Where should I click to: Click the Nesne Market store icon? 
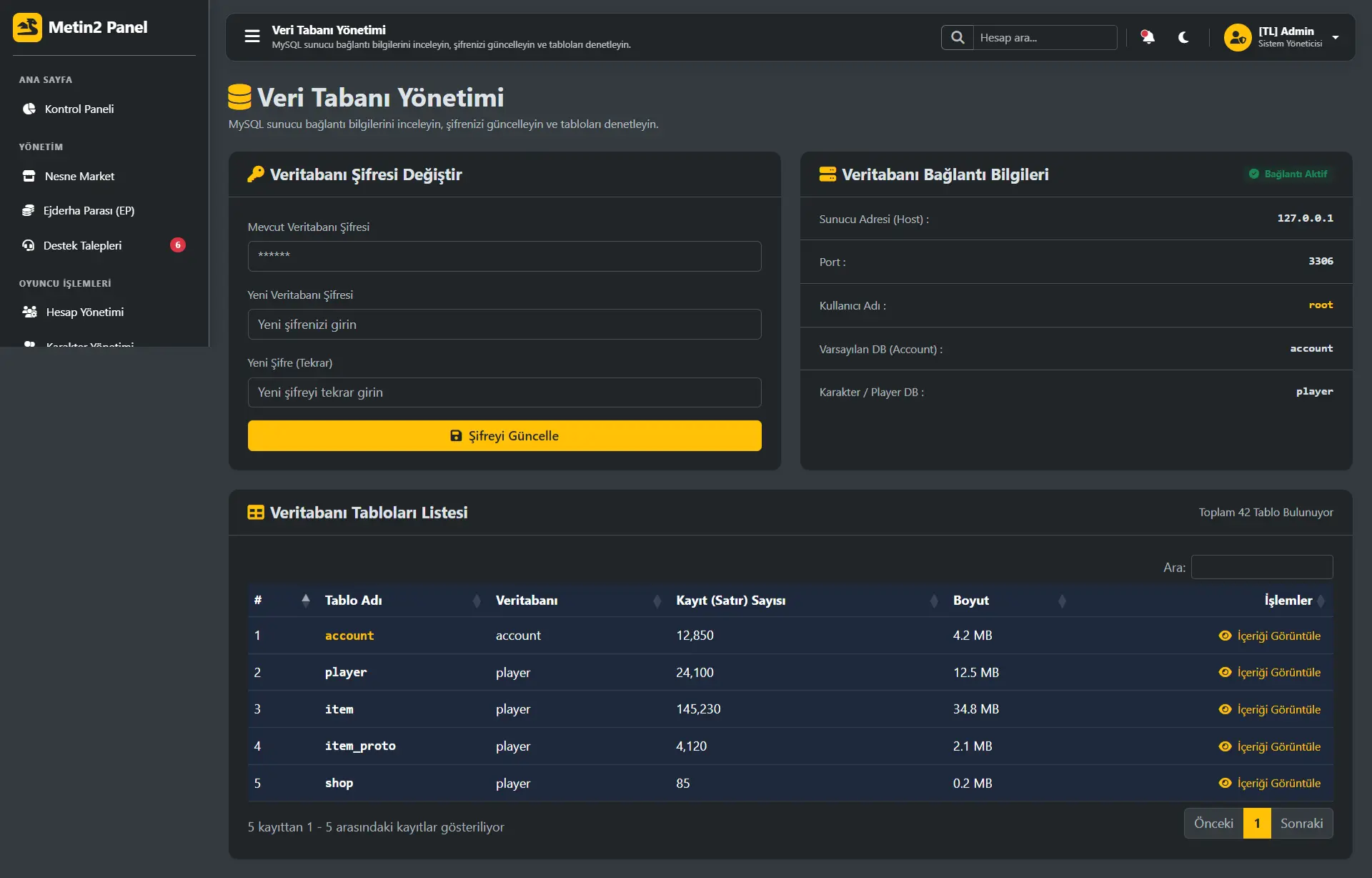[x=29, y=176]
